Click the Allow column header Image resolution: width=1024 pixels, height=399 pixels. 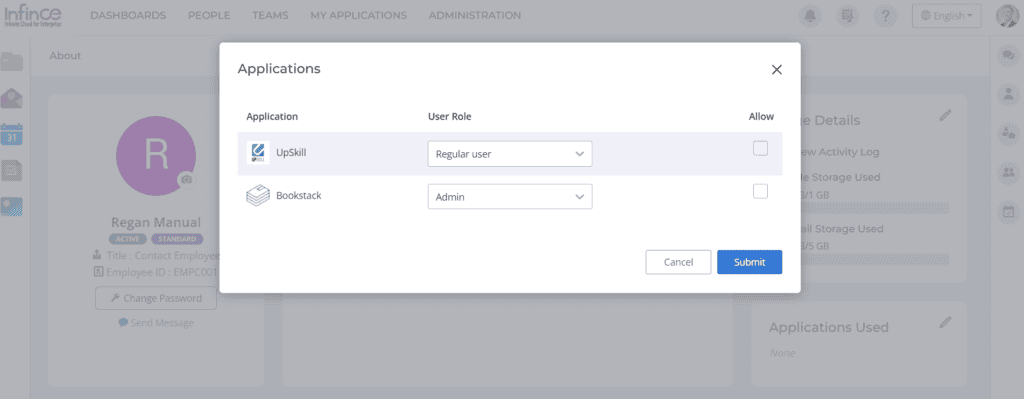click(x=761, y=116)
